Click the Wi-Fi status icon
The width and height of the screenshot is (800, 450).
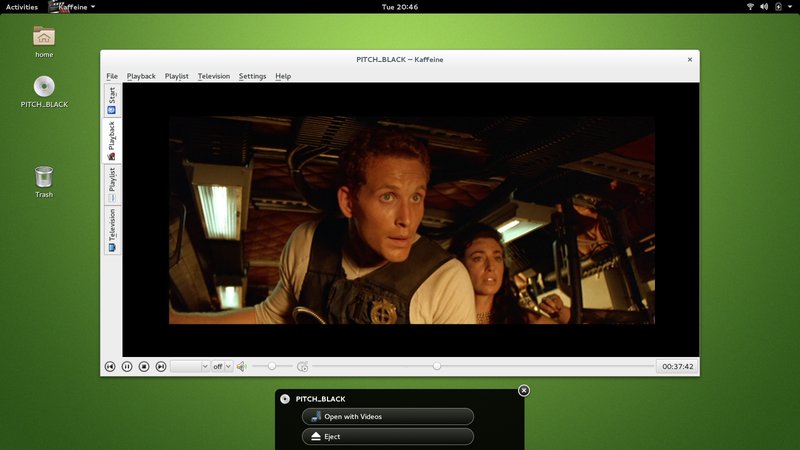point(750,7)
